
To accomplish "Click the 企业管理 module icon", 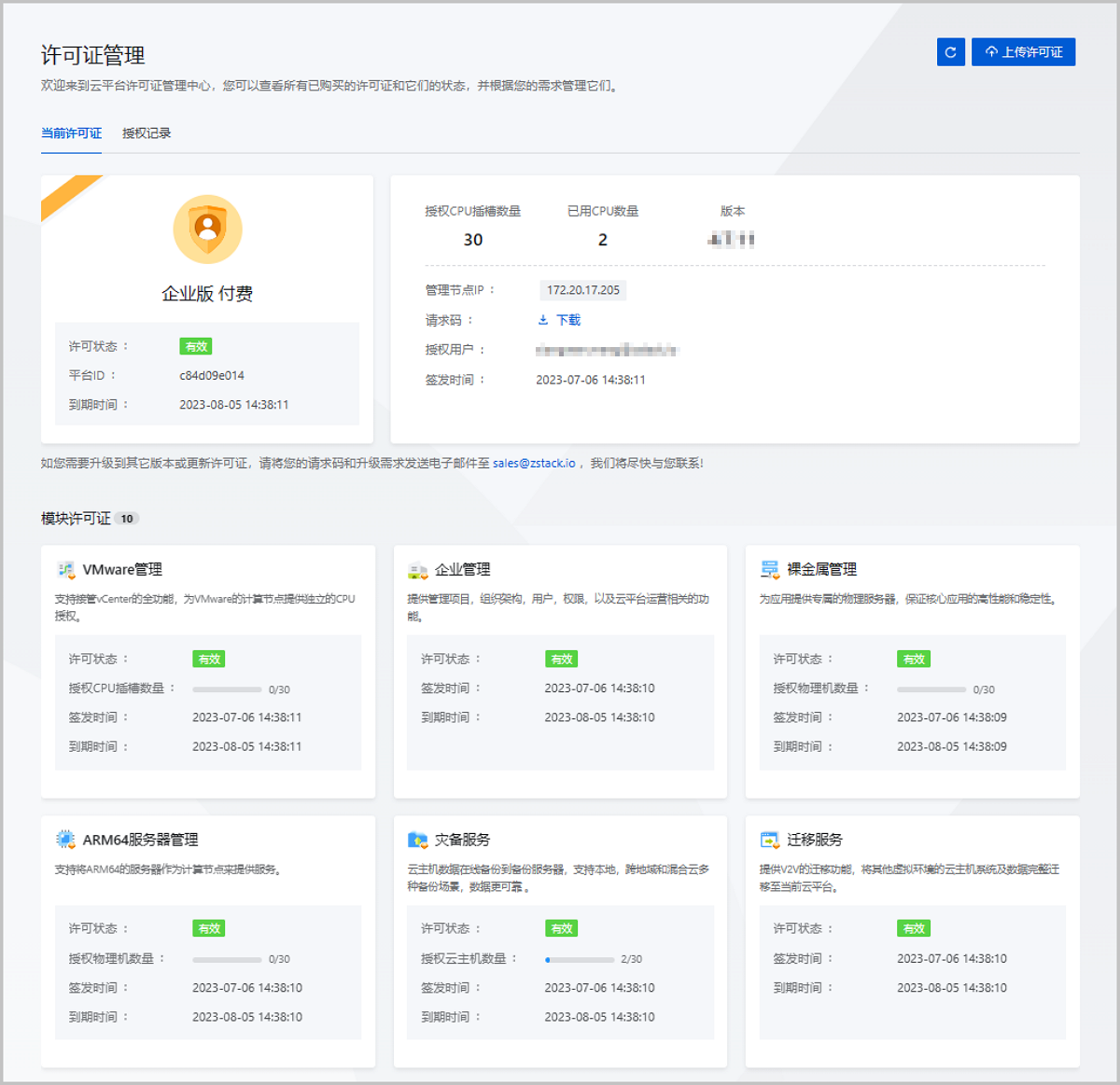I will point(415,569).
